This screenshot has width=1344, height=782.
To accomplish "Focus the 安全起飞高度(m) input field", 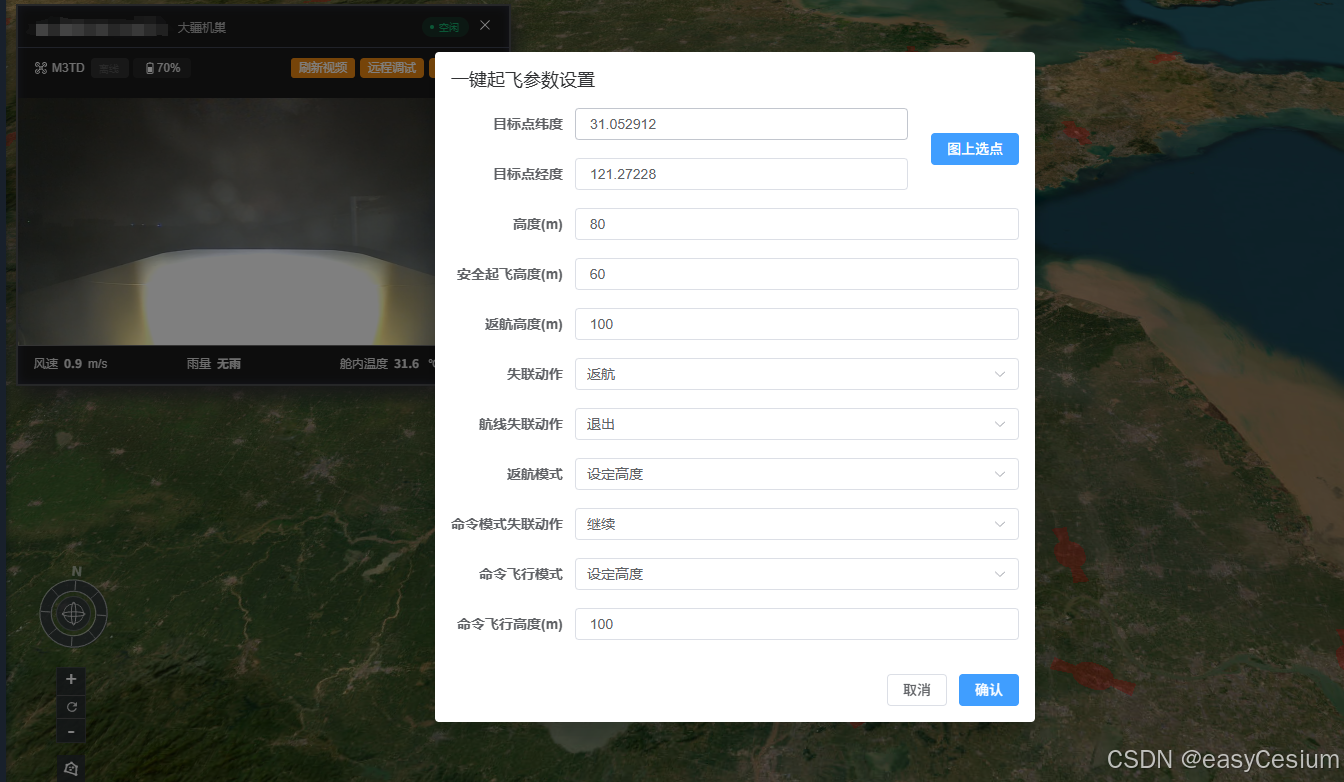I will click(x=797, y=274).
